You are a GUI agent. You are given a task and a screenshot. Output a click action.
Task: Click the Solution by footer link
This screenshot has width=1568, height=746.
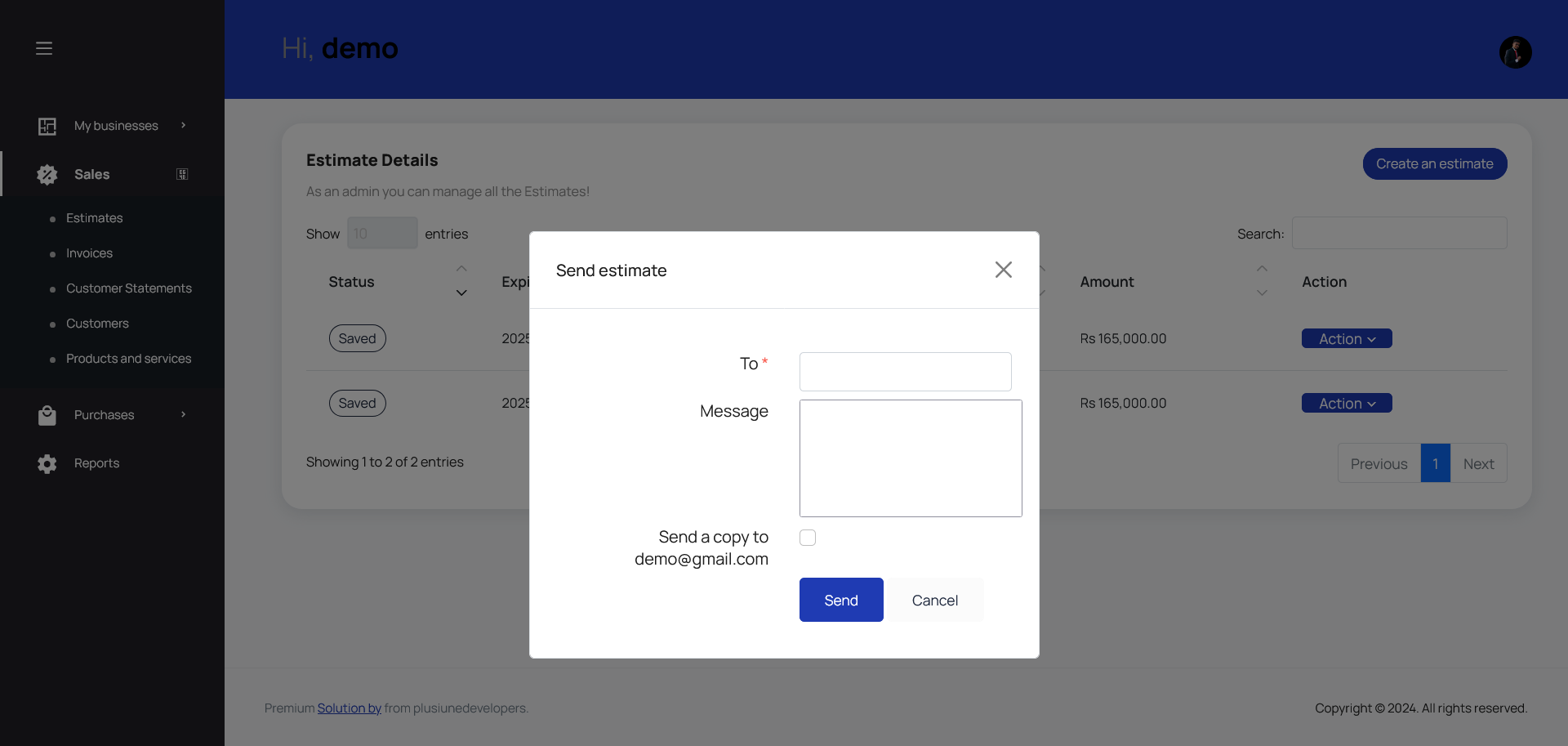coord(349,708)
